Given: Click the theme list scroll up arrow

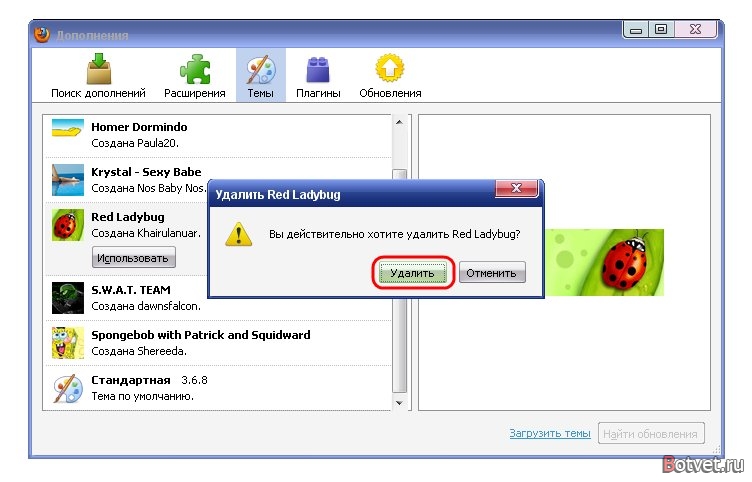Looking at the screenshot, I should coord(399,122).
